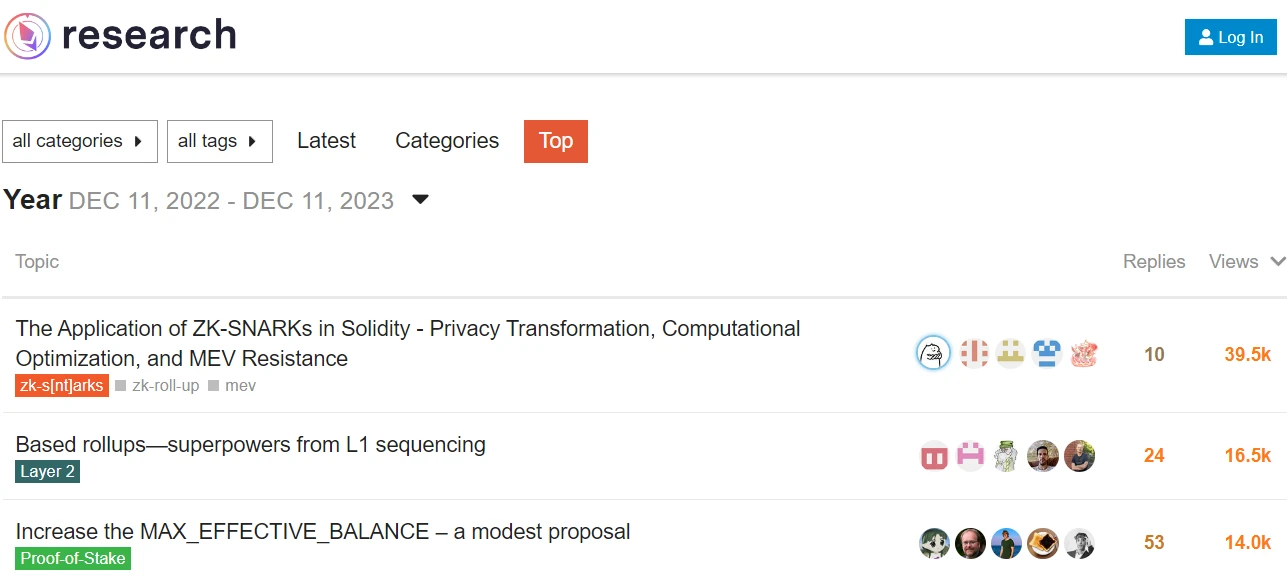Click middle avatar on Based rollups row
The image size is (1287, 577).
click(x=1006, y=456)
